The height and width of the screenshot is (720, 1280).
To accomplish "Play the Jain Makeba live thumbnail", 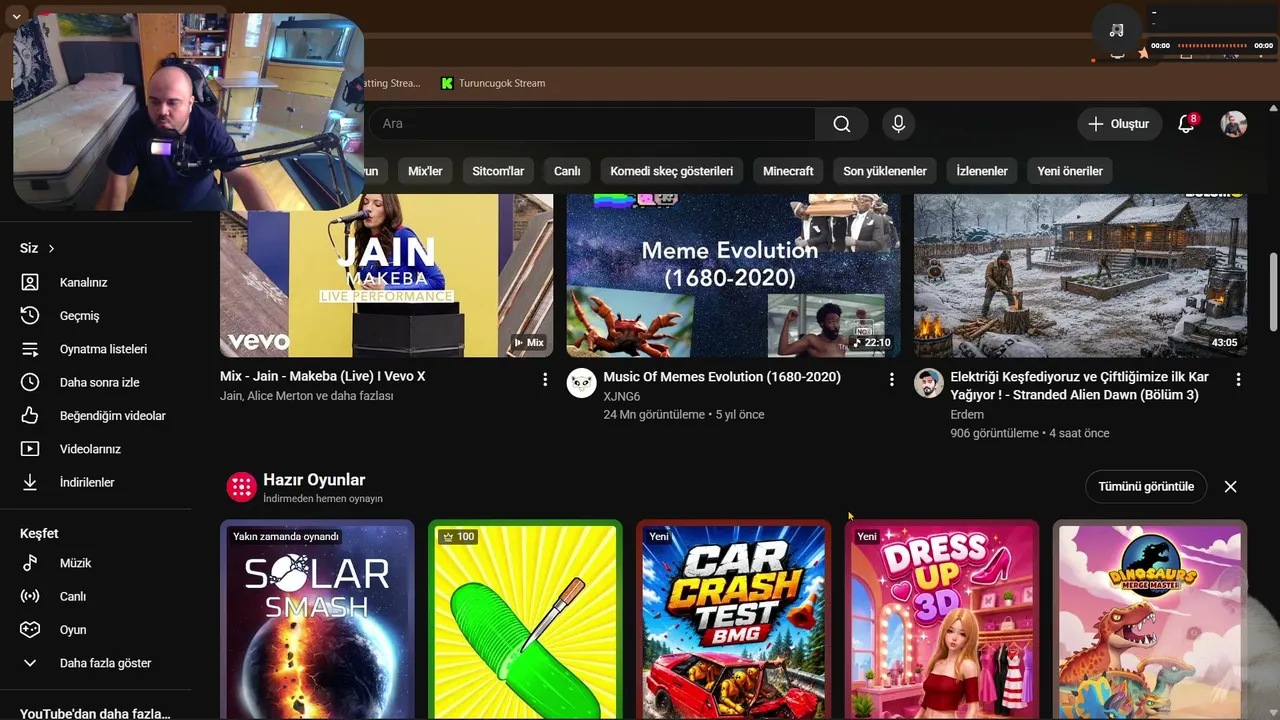I will [386, 275].
